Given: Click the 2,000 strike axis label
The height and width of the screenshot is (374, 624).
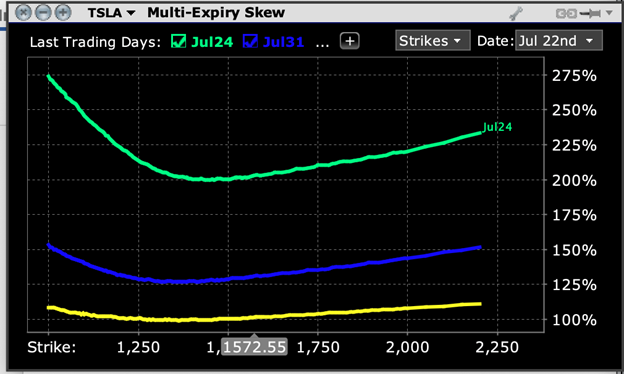Looking at the screenshot, I should [x=408, y=348].
